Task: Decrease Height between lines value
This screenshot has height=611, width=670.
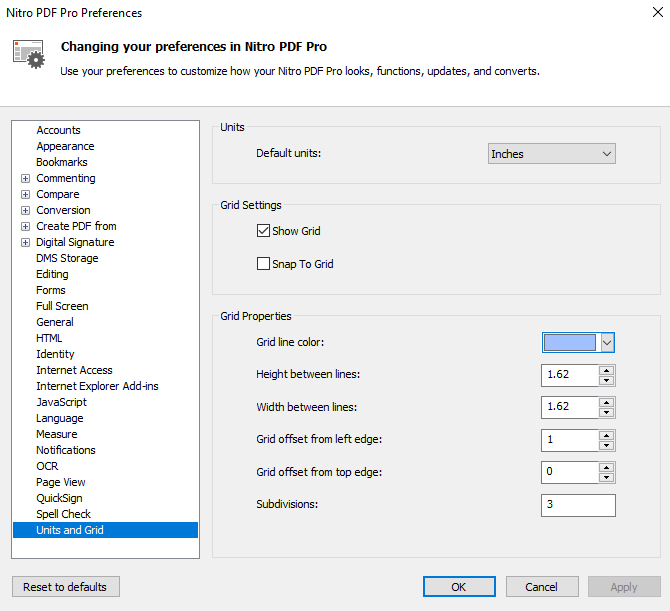Action: (x=606, y=380)
